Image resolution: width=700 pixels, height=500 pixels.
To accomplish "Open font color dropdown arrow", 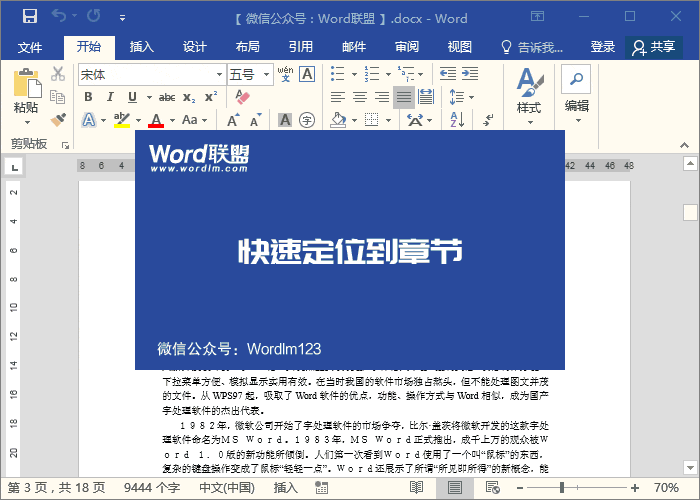I will click(x=172, y=121).
